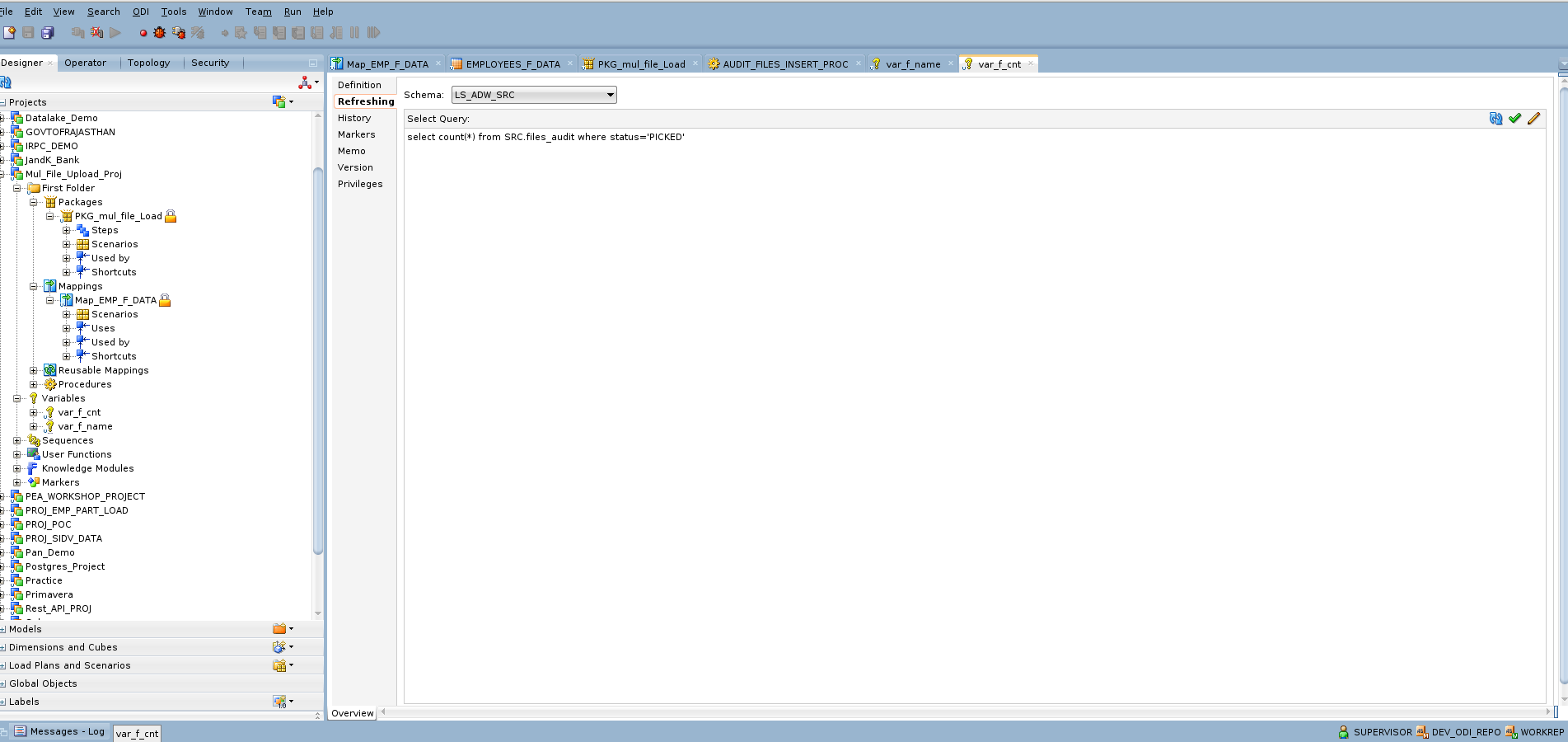Click the Dimensions and Cubes new icon
This screenshot has width=1568, height=742.
[279, 647]
